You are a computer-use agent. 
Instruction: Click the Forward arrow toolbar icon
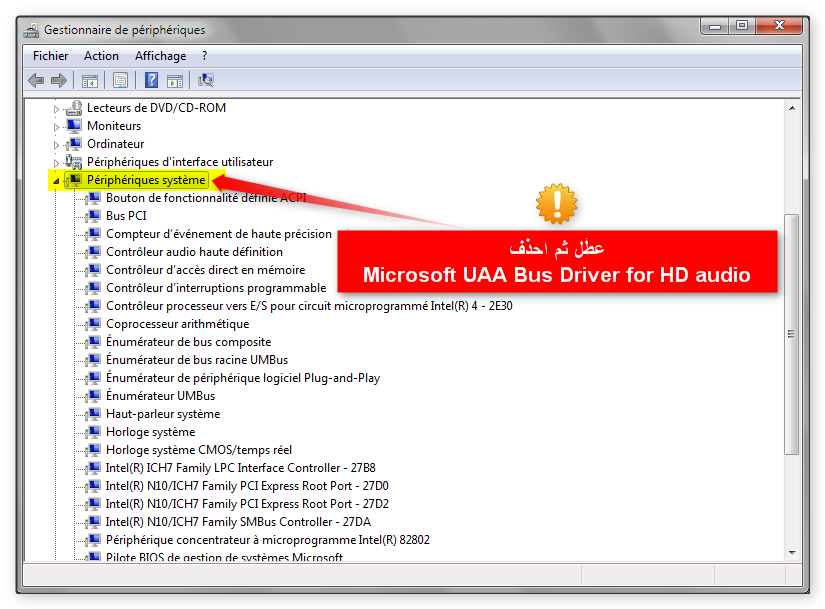[x=59, y=80]
